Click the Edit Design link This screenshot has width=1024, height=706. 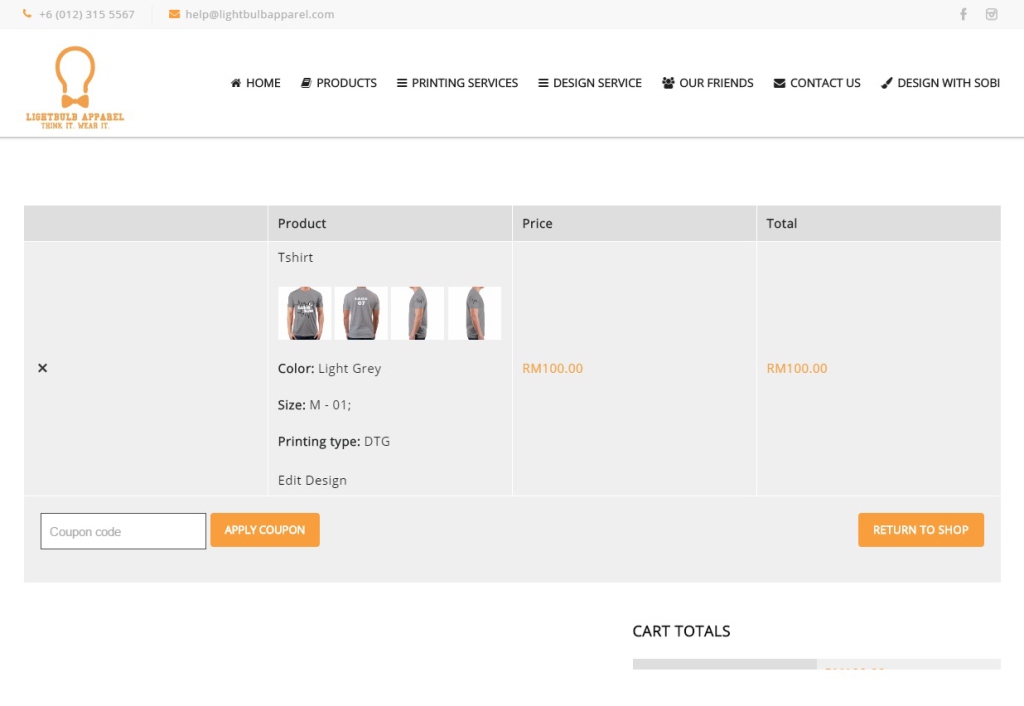[312, 481]
